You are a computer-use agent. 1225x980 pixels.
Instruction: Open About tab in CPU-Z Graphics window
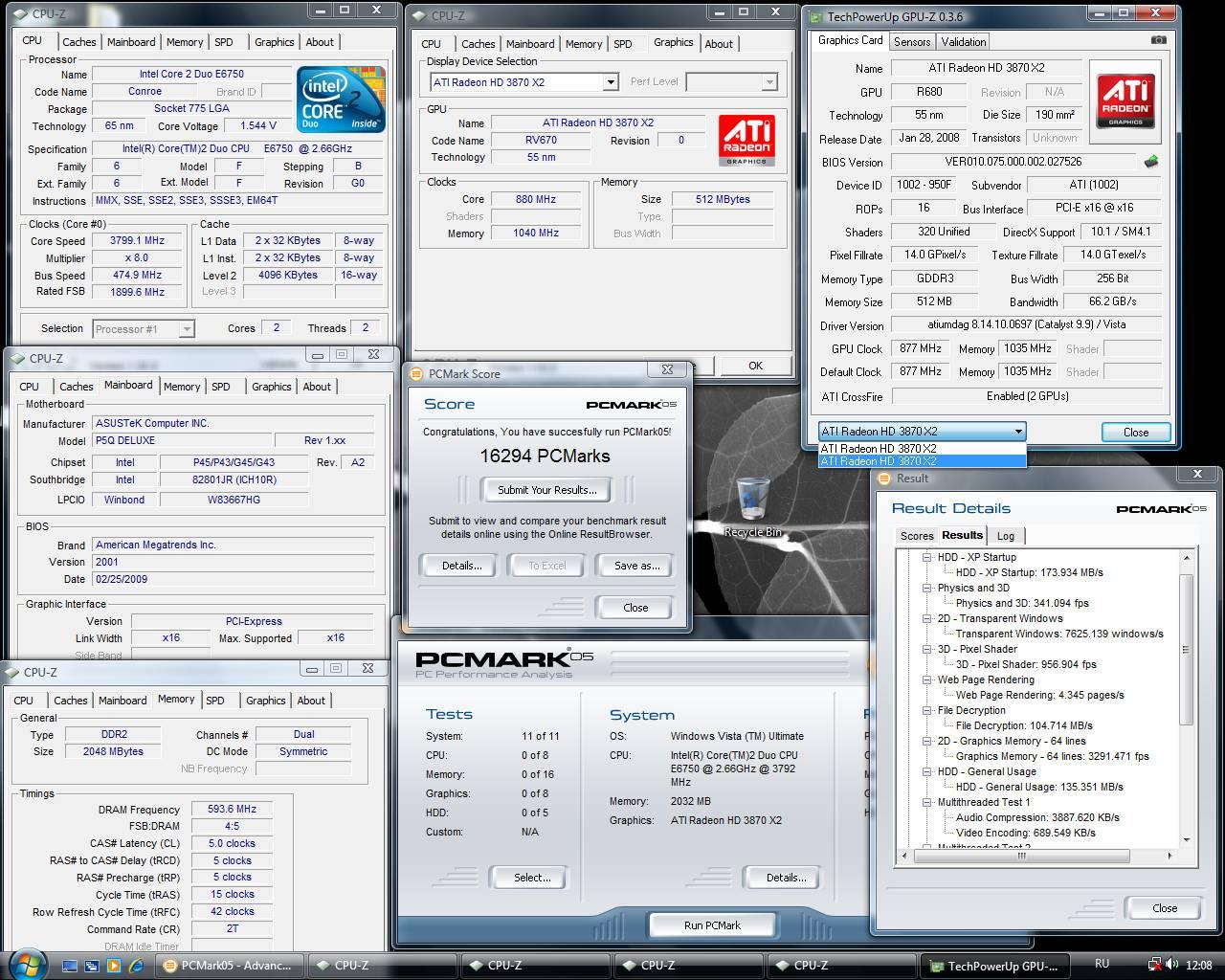click(x=719, y=44)
